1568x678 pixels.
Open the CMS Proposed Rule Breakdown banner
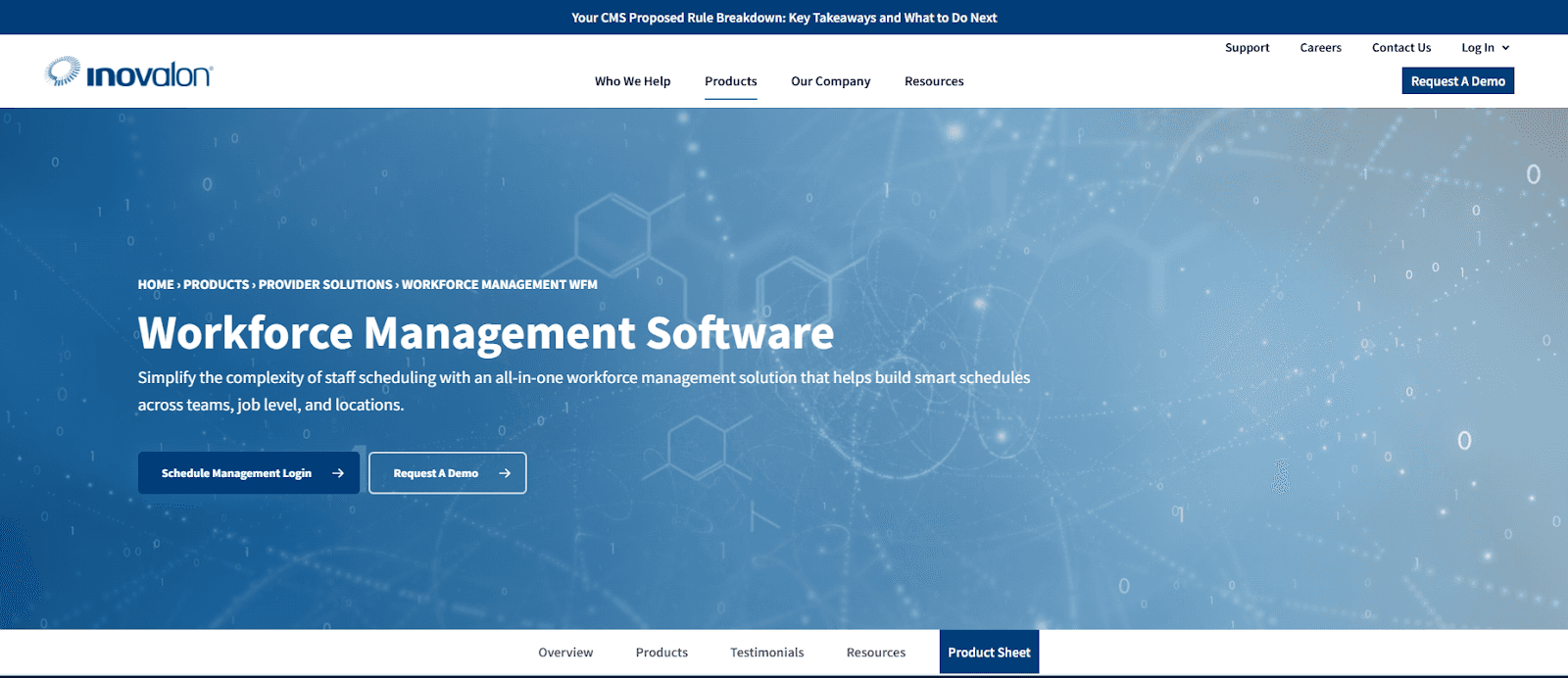[x=784, y=18]
